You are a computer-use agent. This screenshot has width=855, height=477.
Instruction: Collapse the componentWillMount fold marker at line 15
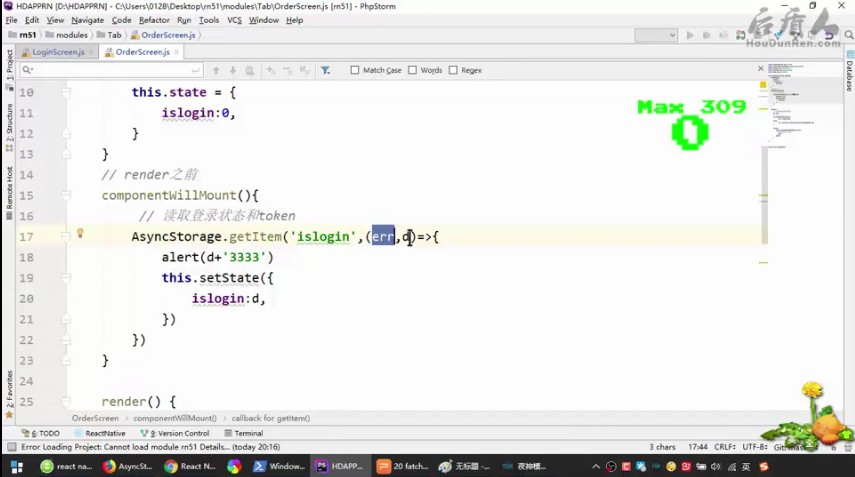pyautogui.click(x=67, y=195)
